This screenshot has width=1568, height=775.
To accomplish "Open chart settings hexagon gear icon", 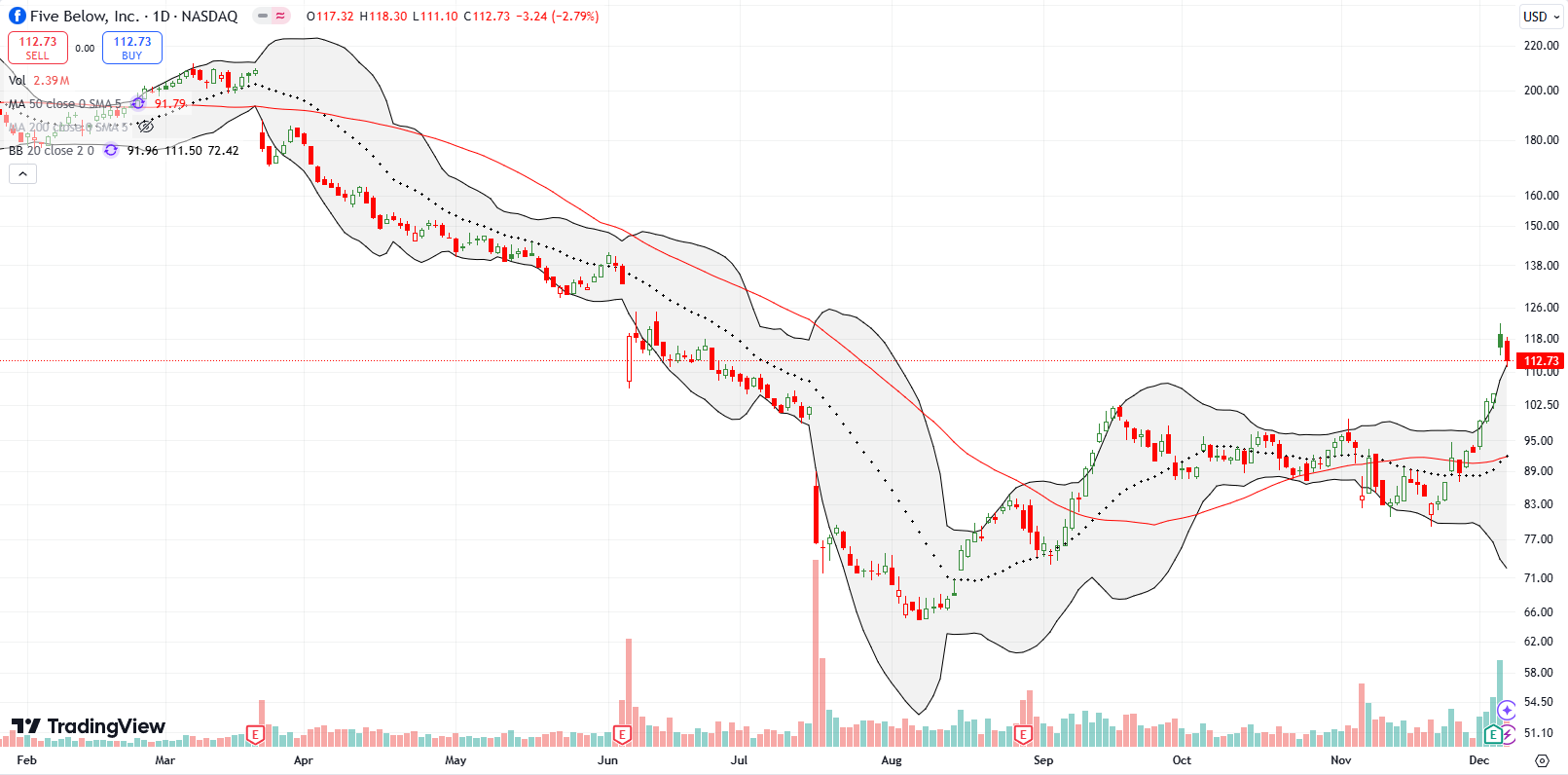I will coord(1541,760).
